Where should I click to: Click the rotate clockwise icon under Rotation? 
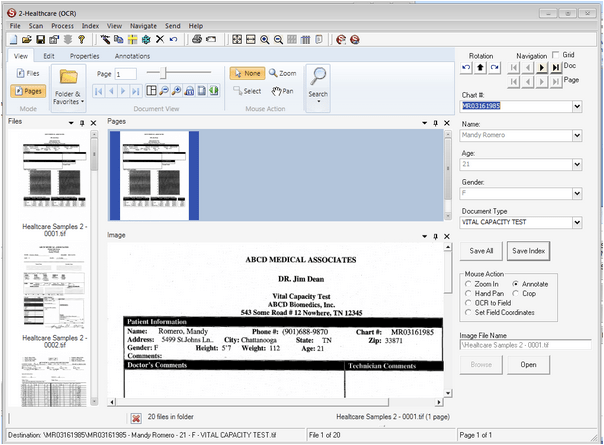(495, 68)
